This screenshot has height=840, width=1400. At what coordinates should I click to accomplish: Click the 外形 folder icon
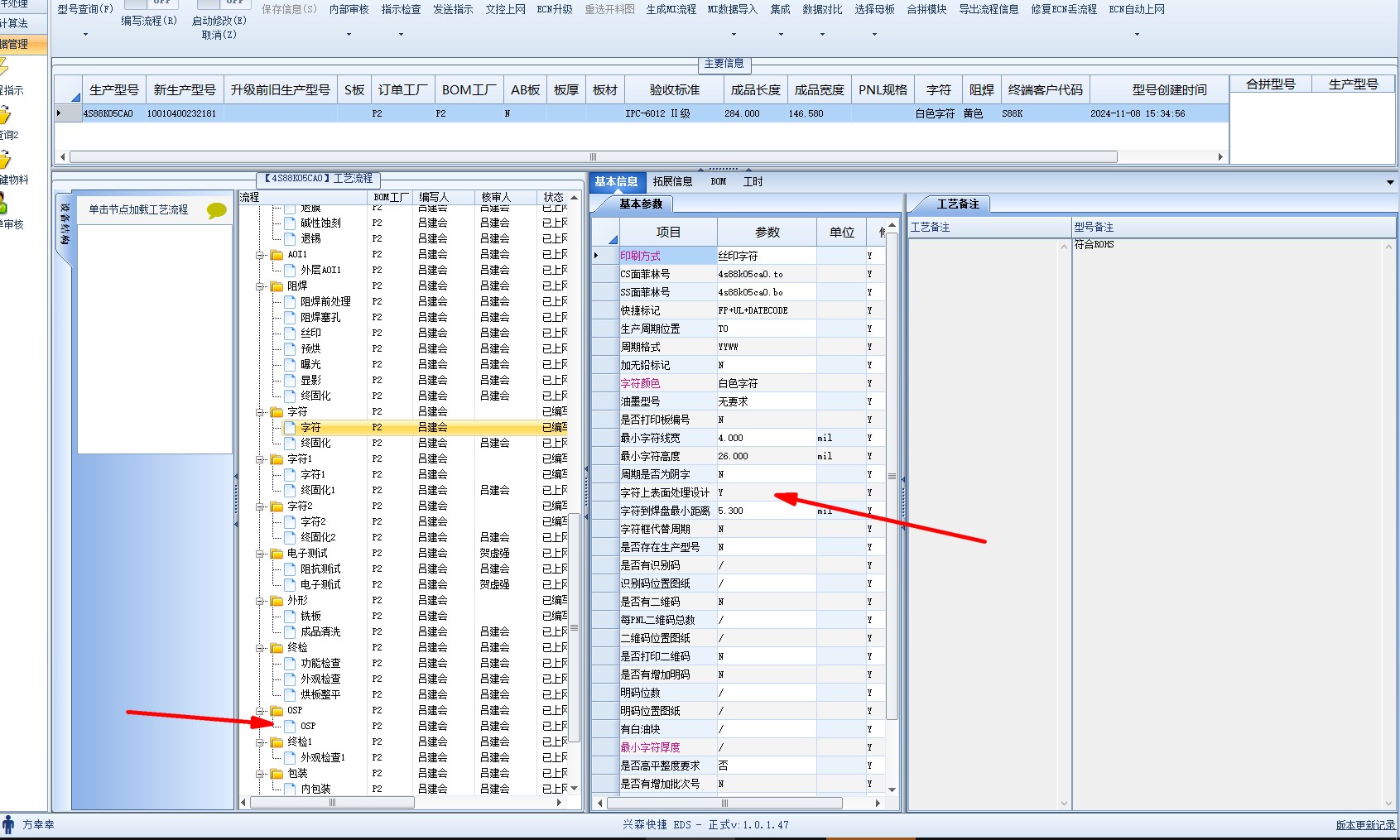(x=277, y=601)
